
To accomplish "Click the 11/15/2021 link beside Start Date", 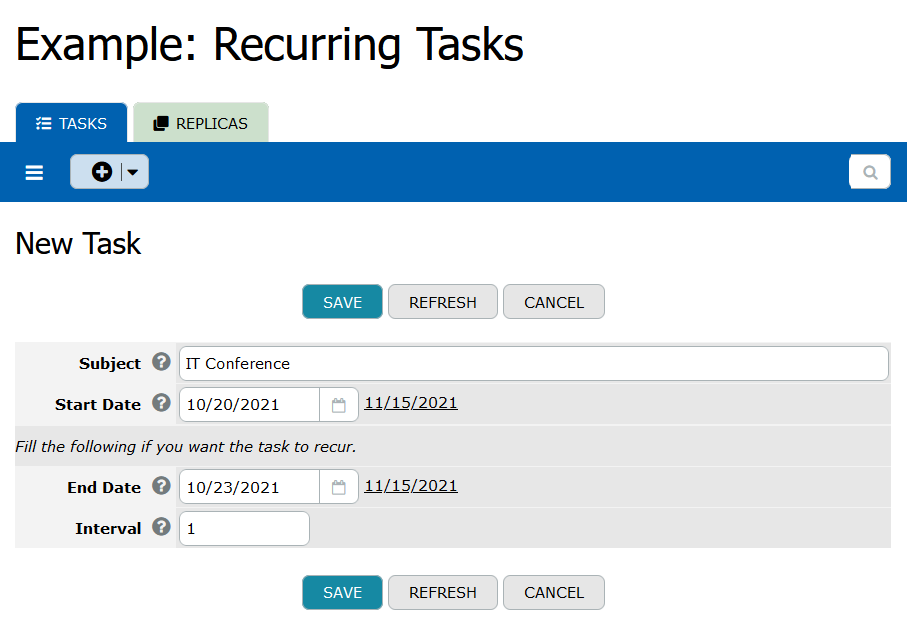I will pos(411,403).
